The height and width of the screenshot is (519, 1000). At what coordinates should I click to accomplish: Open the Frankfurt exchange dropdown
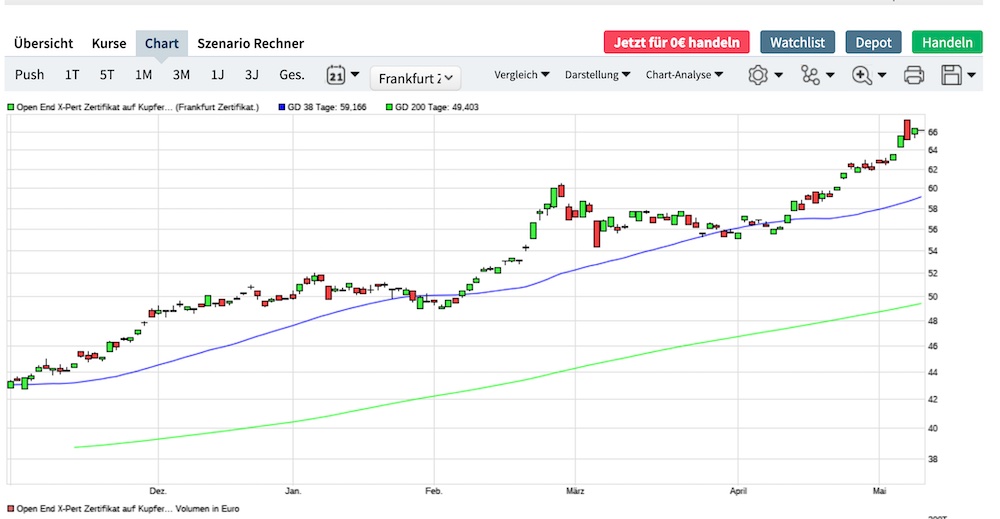(415, 78)
